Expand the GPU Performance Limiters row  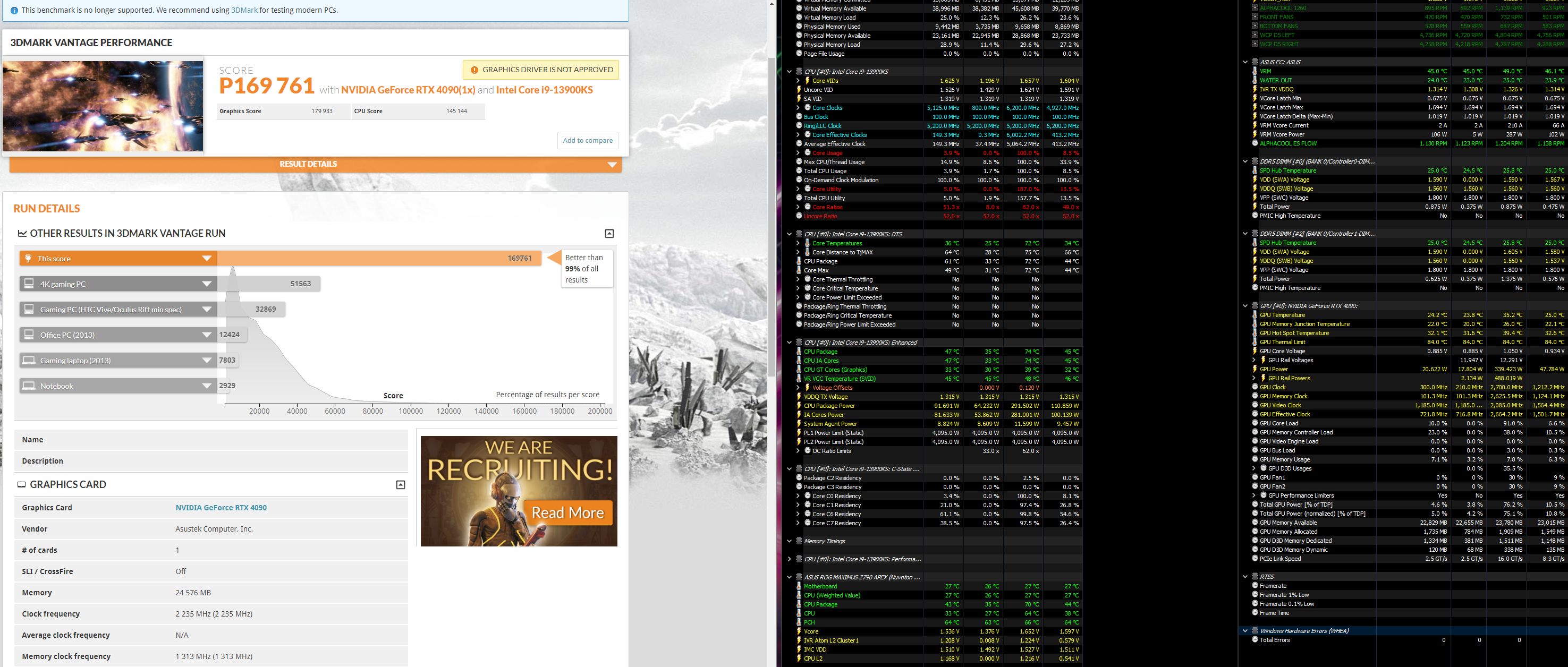tap(1254, 496)
